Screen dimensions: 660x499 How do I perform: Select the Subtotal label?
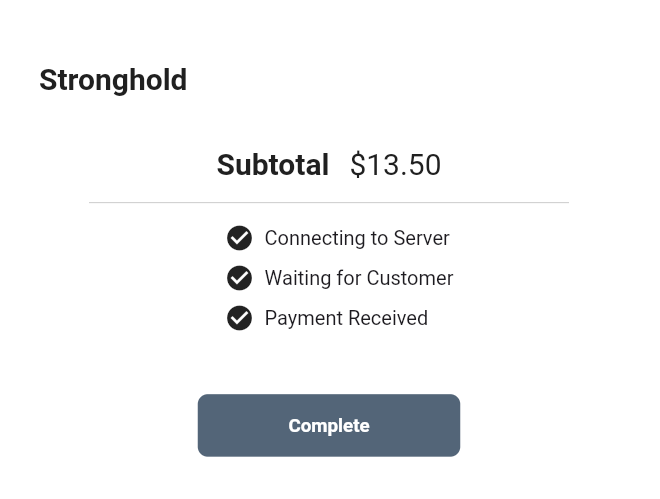click(272, 165)
